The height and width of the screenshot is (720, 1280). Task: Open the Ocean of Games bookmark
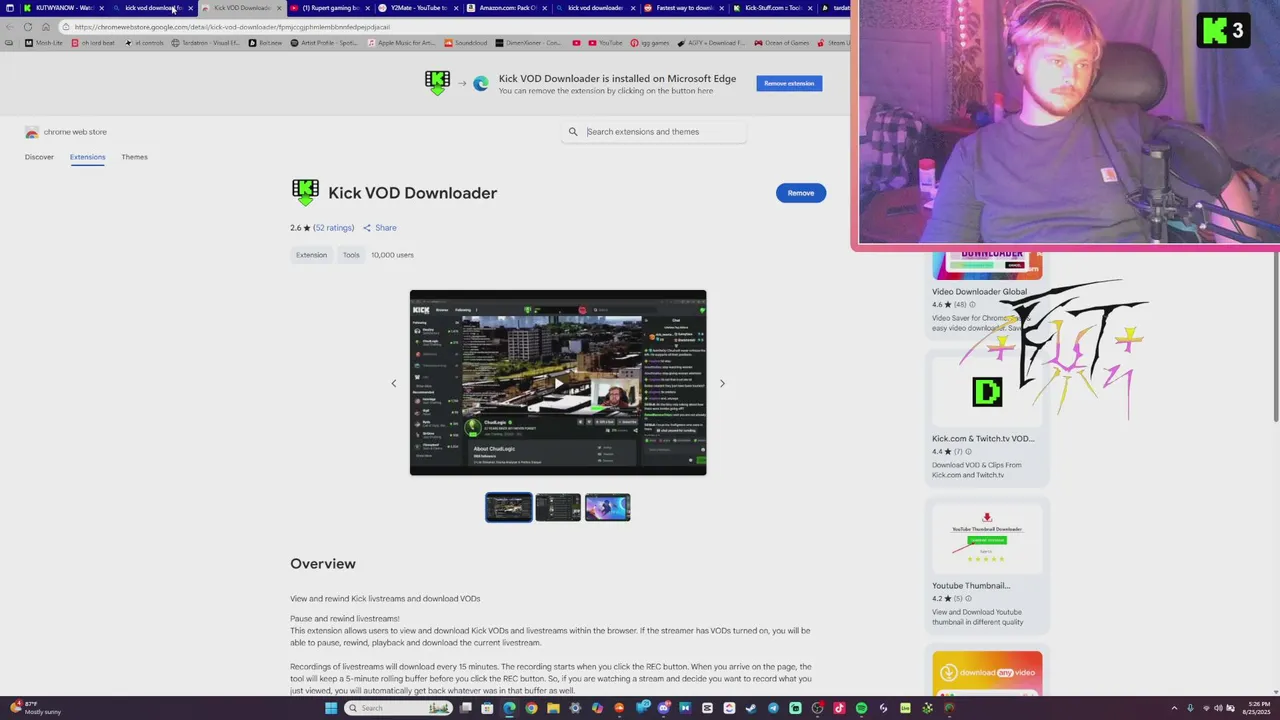pos(781,43)
